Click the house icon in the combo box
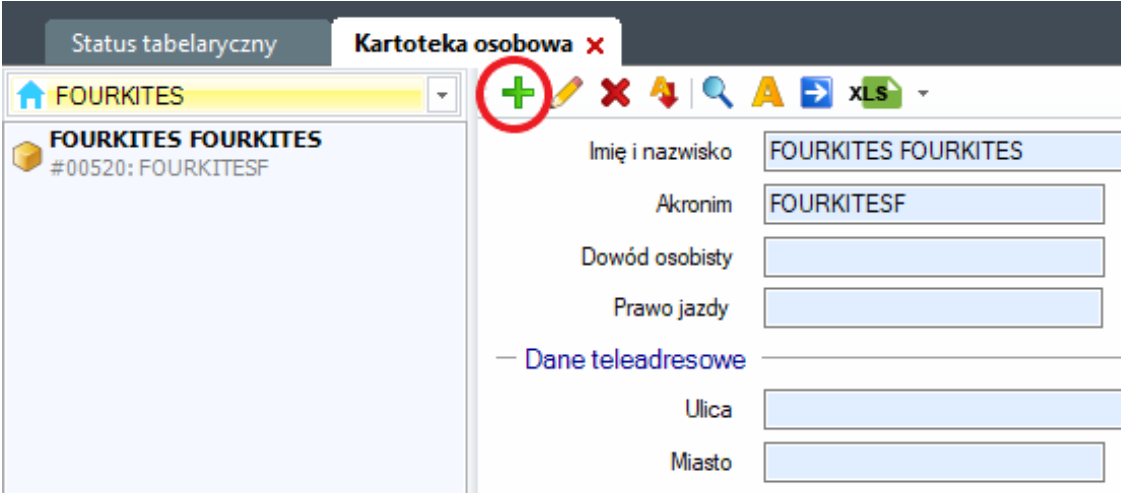 (x=31, y=96)
